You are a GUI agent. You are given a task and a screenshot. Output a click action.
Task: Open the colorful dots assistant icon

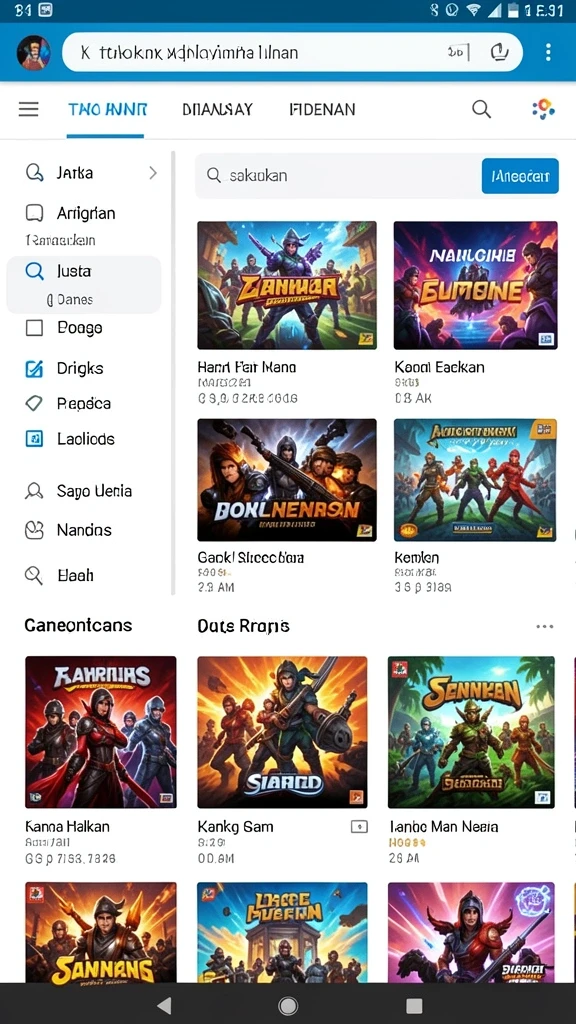click(543, 109)
